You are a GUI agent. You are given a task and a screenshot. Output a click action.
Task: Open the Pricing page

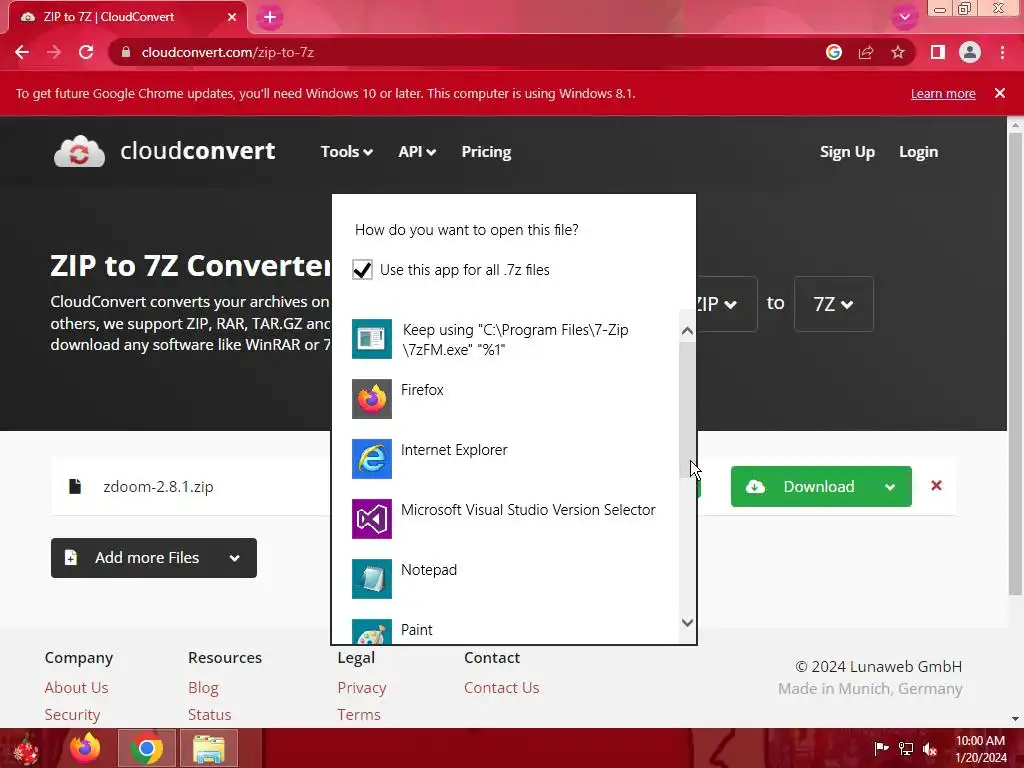point(487,152)
